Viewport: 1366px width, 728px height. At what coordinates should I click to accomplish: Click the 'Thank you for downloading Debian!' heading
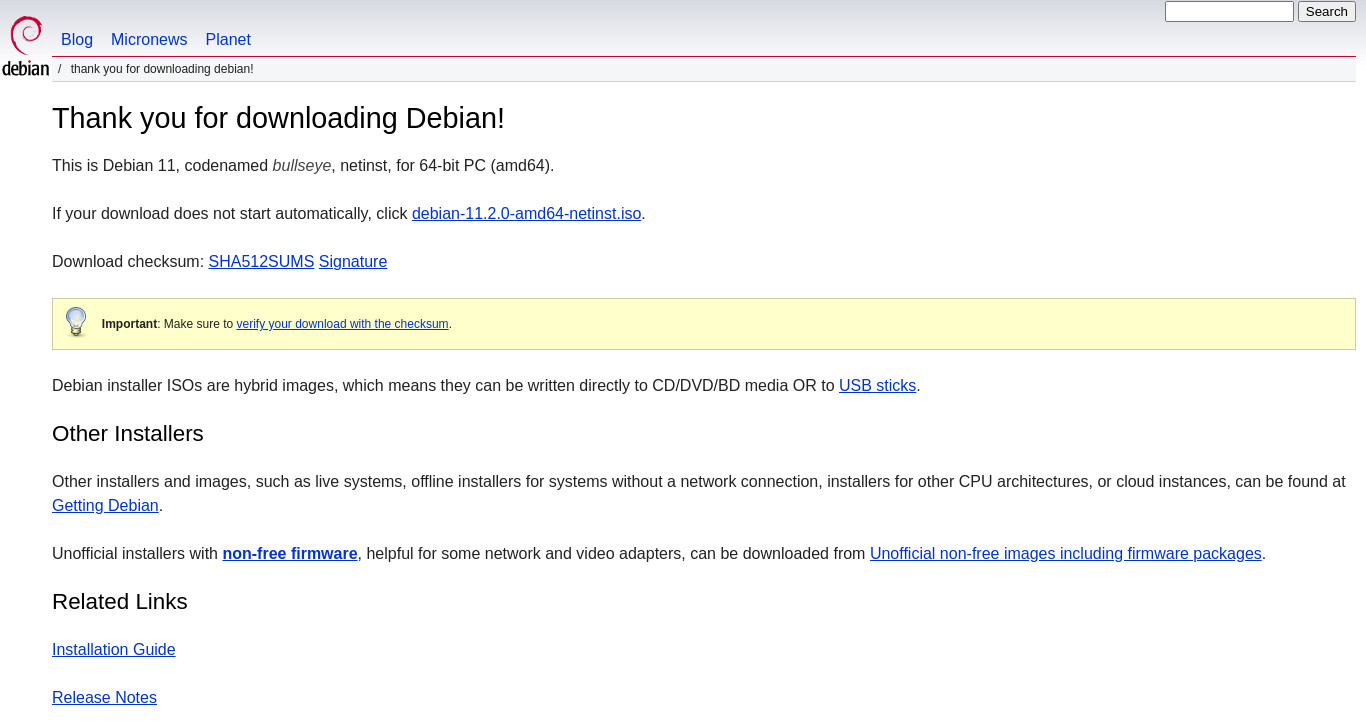pos(278,118)
